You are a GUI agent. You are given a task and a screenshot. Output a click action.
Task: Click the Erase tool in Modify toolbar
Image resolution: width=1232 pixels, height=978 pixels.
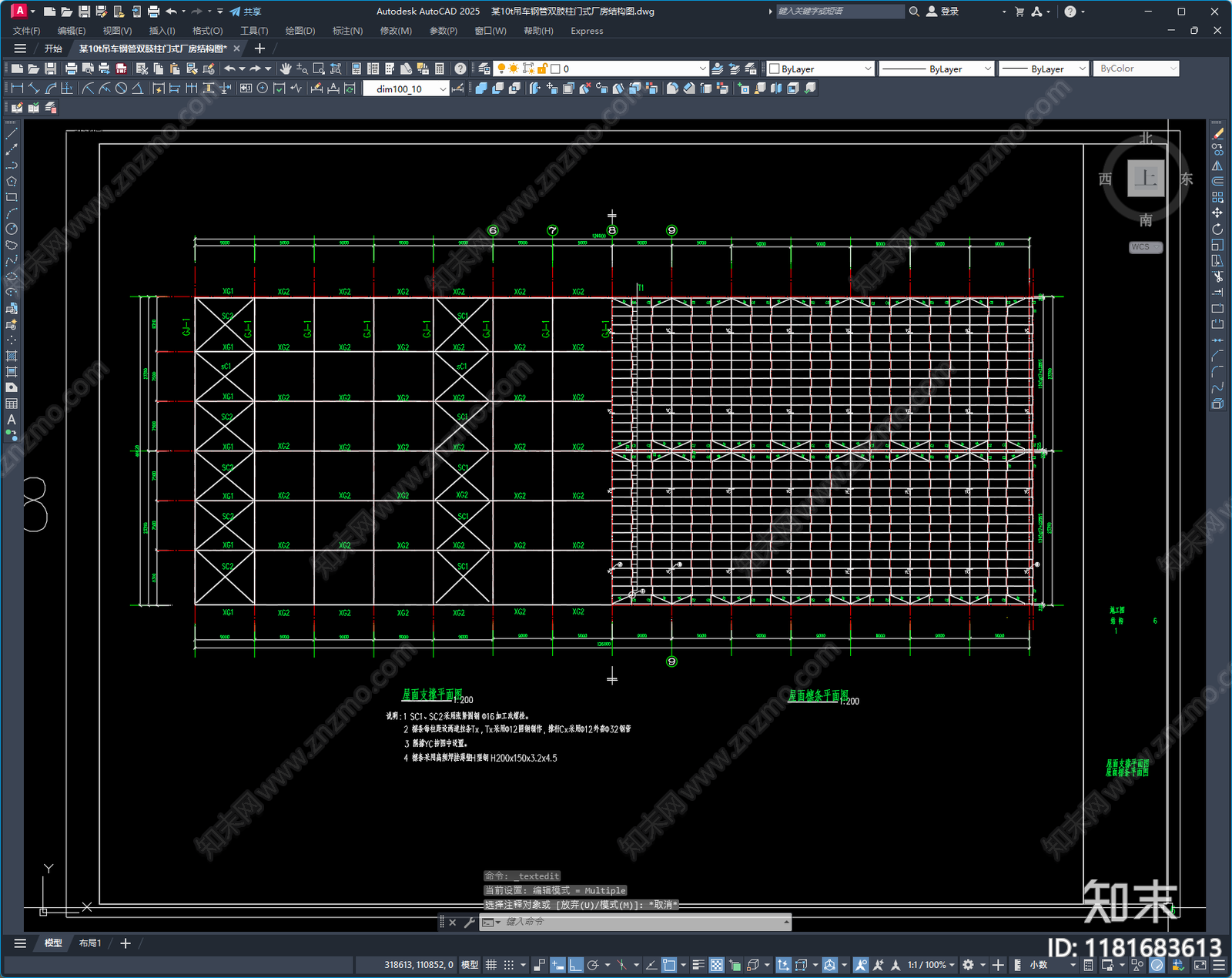tap(1217, 133)
